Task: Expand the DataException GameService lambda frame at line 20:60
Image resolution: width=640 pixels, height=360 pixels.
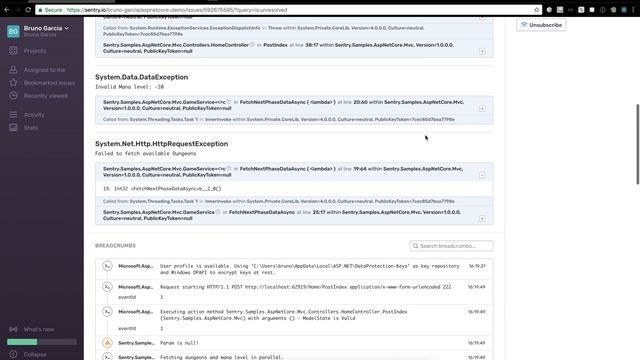Action: tap(482, 109)
